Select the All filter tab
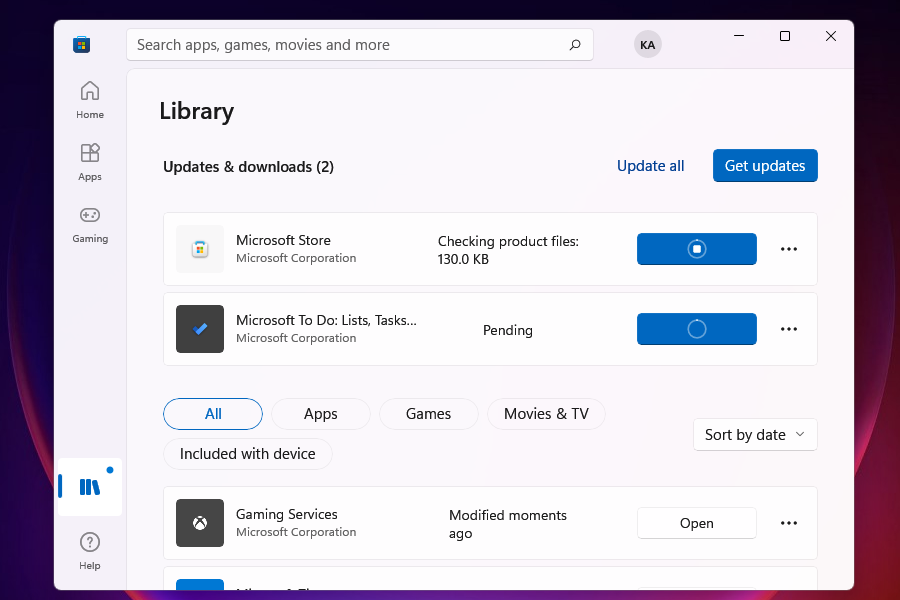The image size is (900, 600). tap(213, 414)
